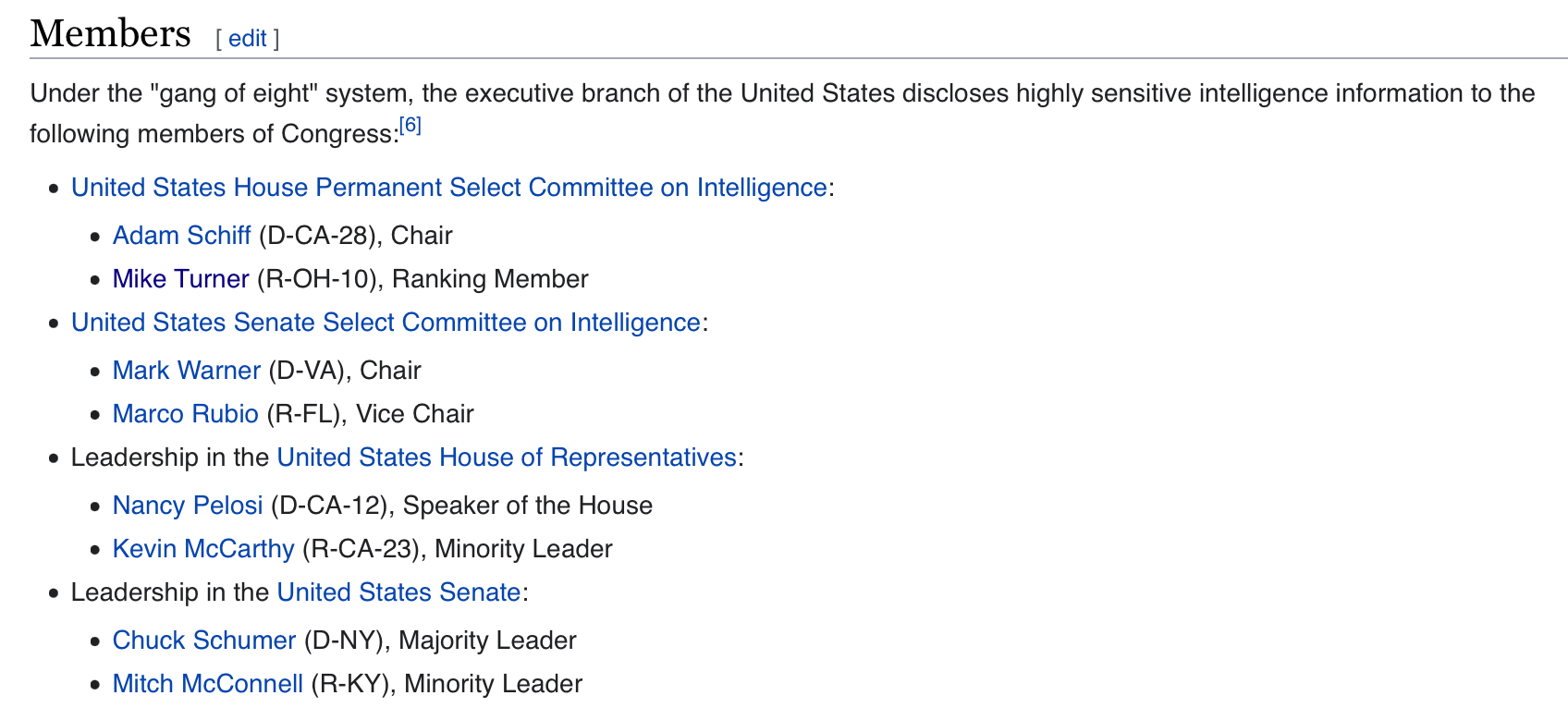Screen dimensions: 1568x720
Task: Click the "Majority Leader" text
Action: [487, 641]
